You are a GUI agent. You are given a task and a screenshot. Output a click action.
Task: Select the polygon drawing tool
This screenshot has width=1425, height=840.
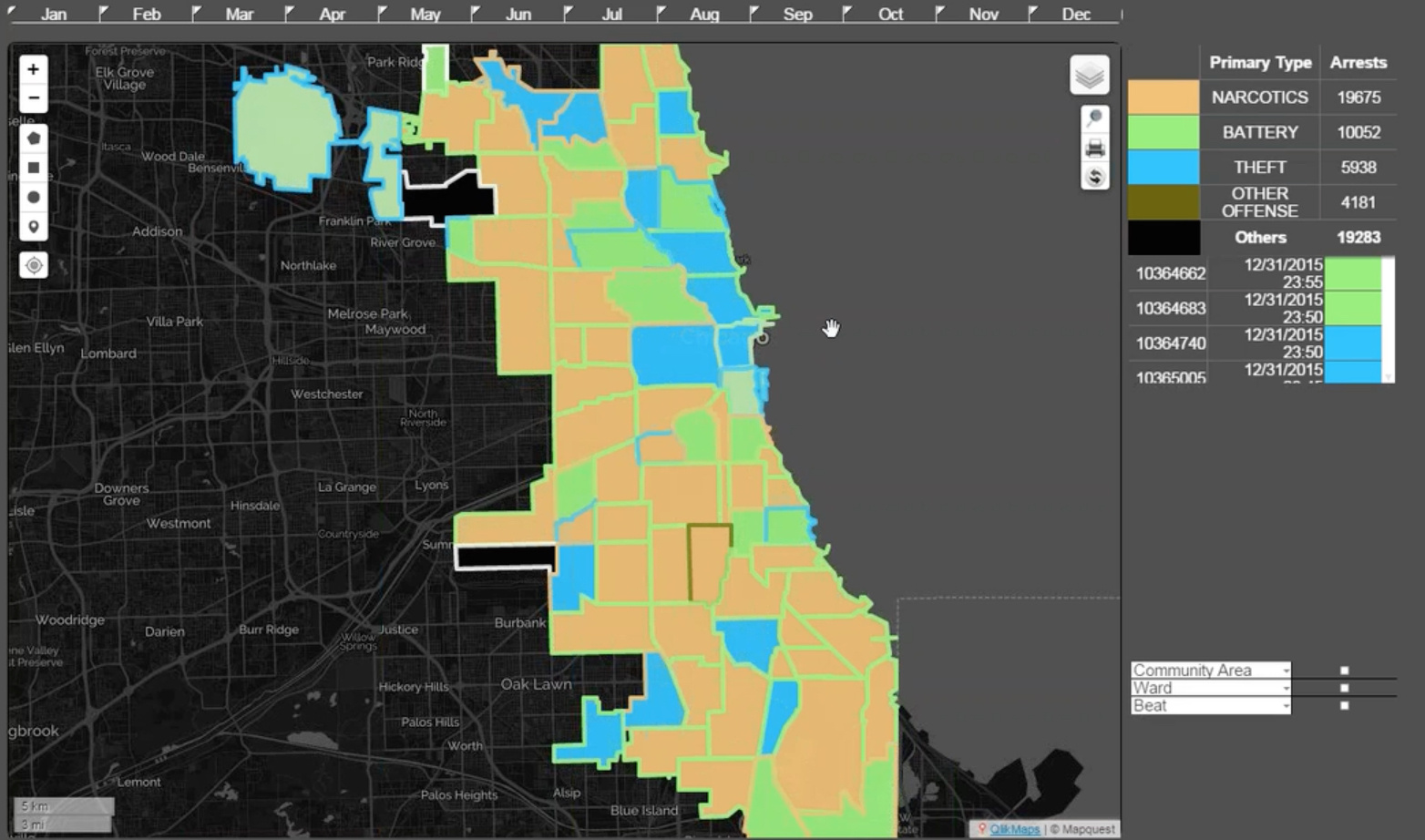coord(34,138)
